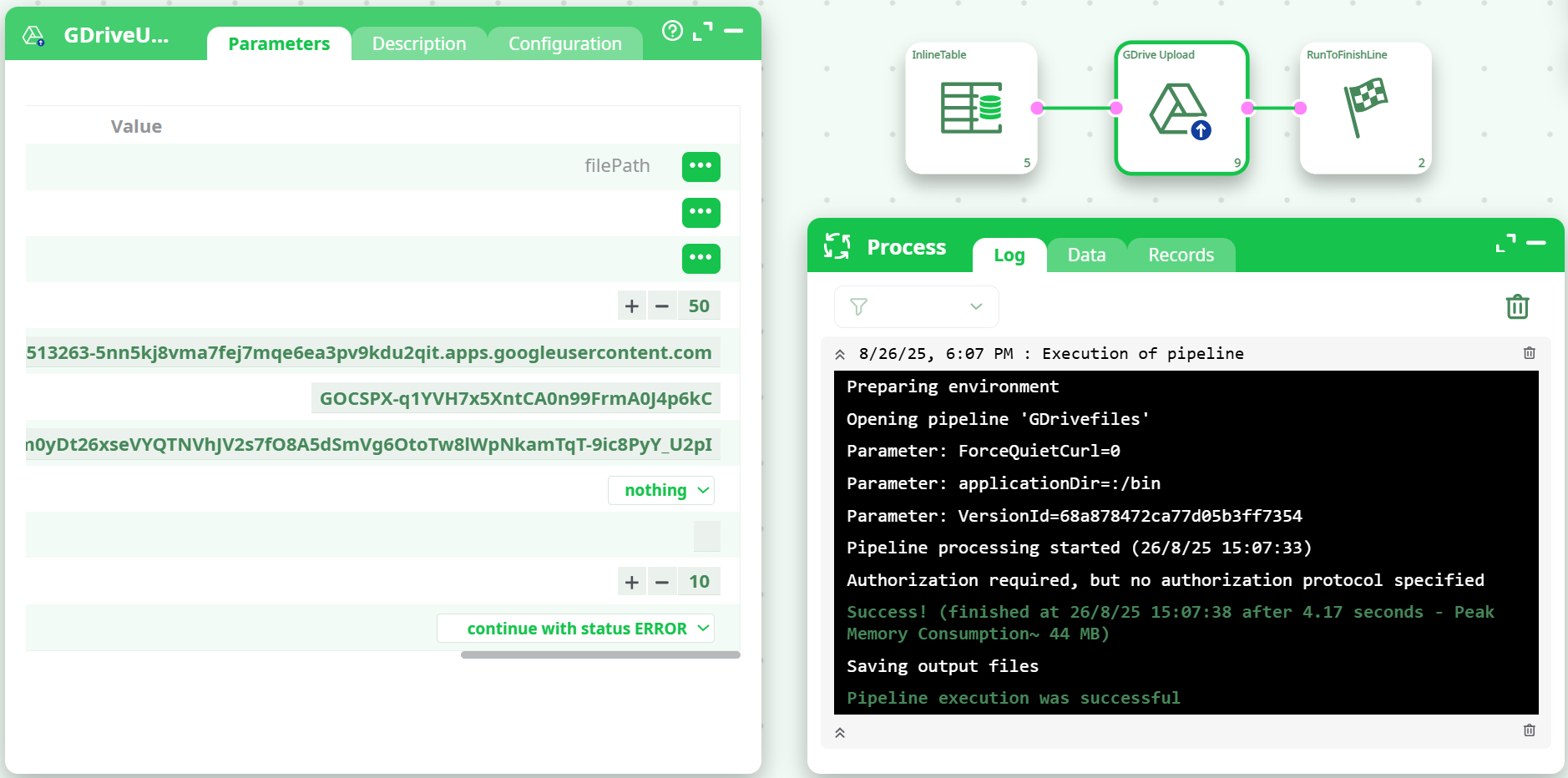This screenshot has height=778, width=1568.
Task: Click the GDrive Upload node icon
Action: [x=1180, y=109]
